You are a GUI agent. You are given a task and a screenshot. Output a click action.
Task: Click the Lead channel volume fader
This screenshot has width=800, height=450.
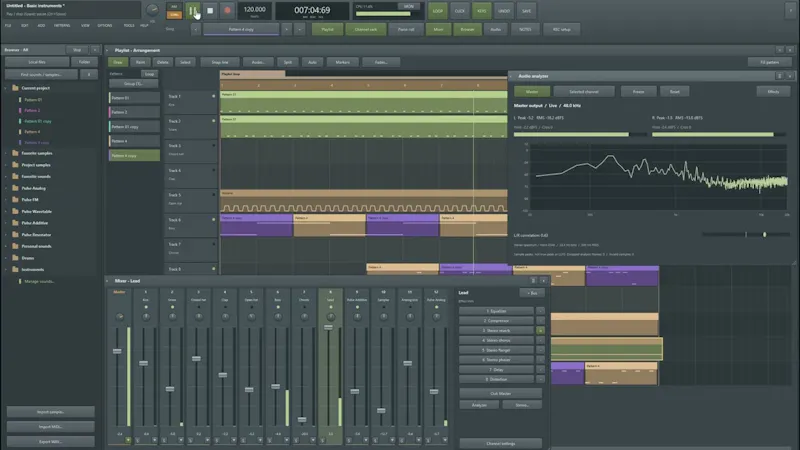tap(328, 327)
